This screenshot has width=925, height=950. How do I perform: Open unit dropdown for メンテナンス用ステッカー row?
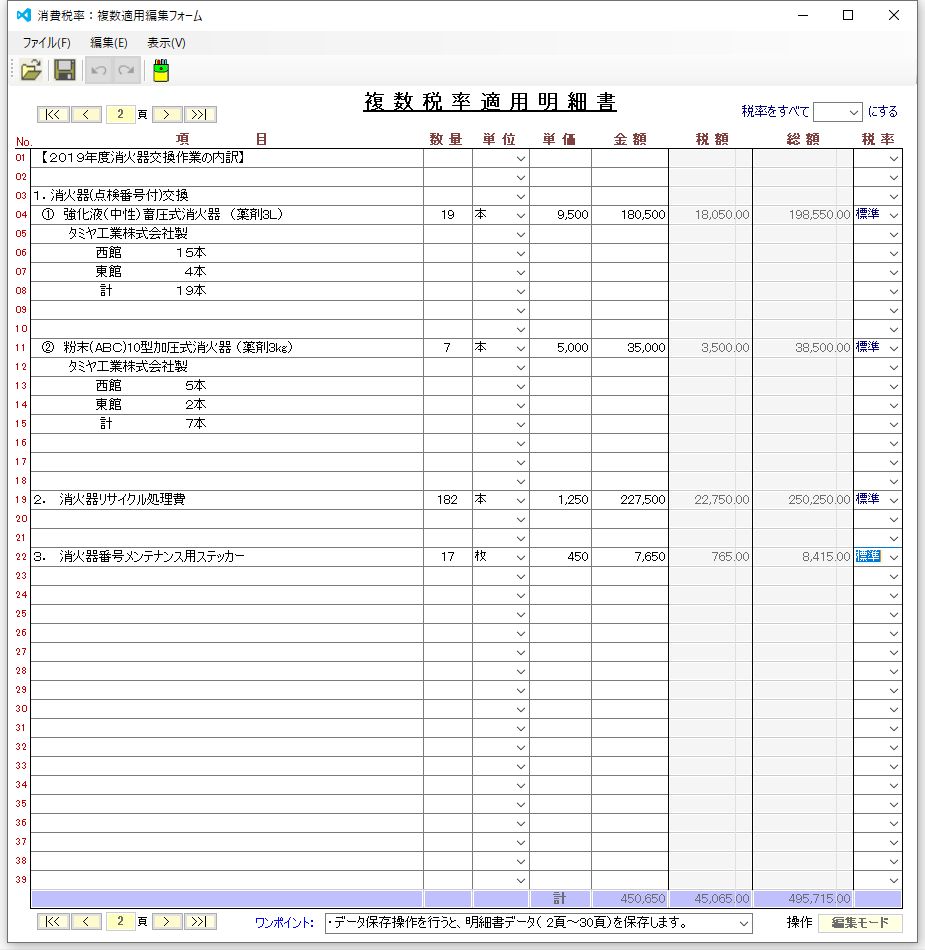click(x=520, y=557)
